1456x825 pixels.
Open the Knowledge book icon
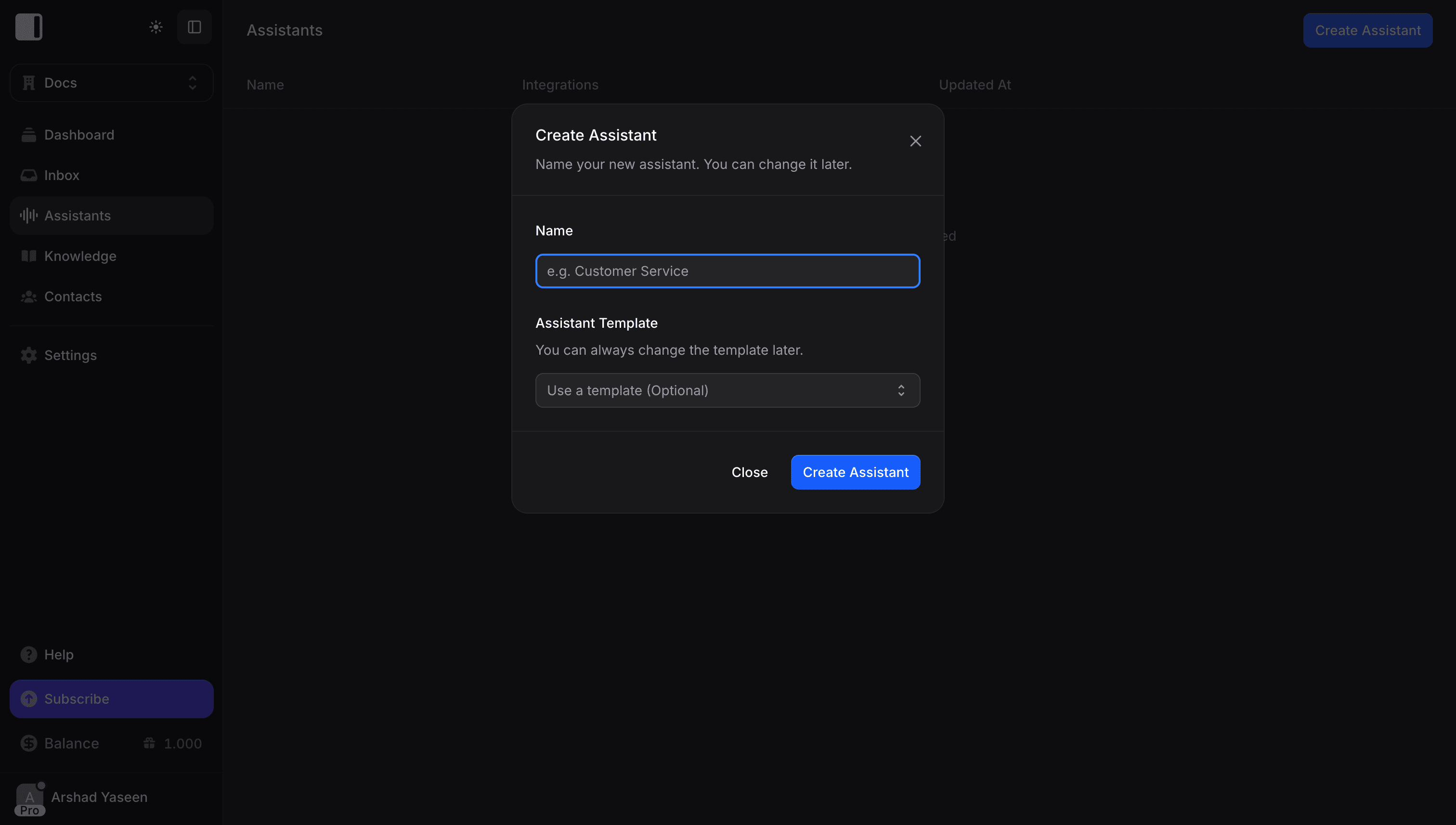click(29, 256)
